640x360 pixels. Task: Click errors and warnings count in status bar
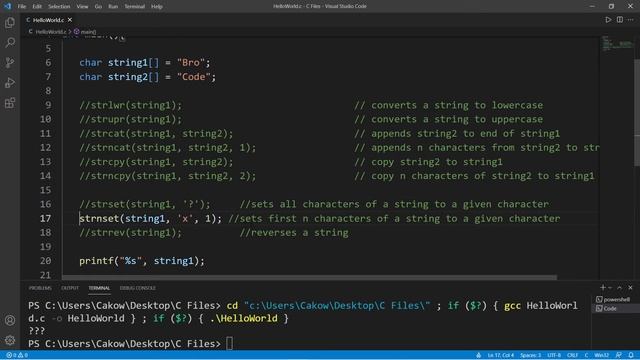pyautogui.click(x=17, y=355)
